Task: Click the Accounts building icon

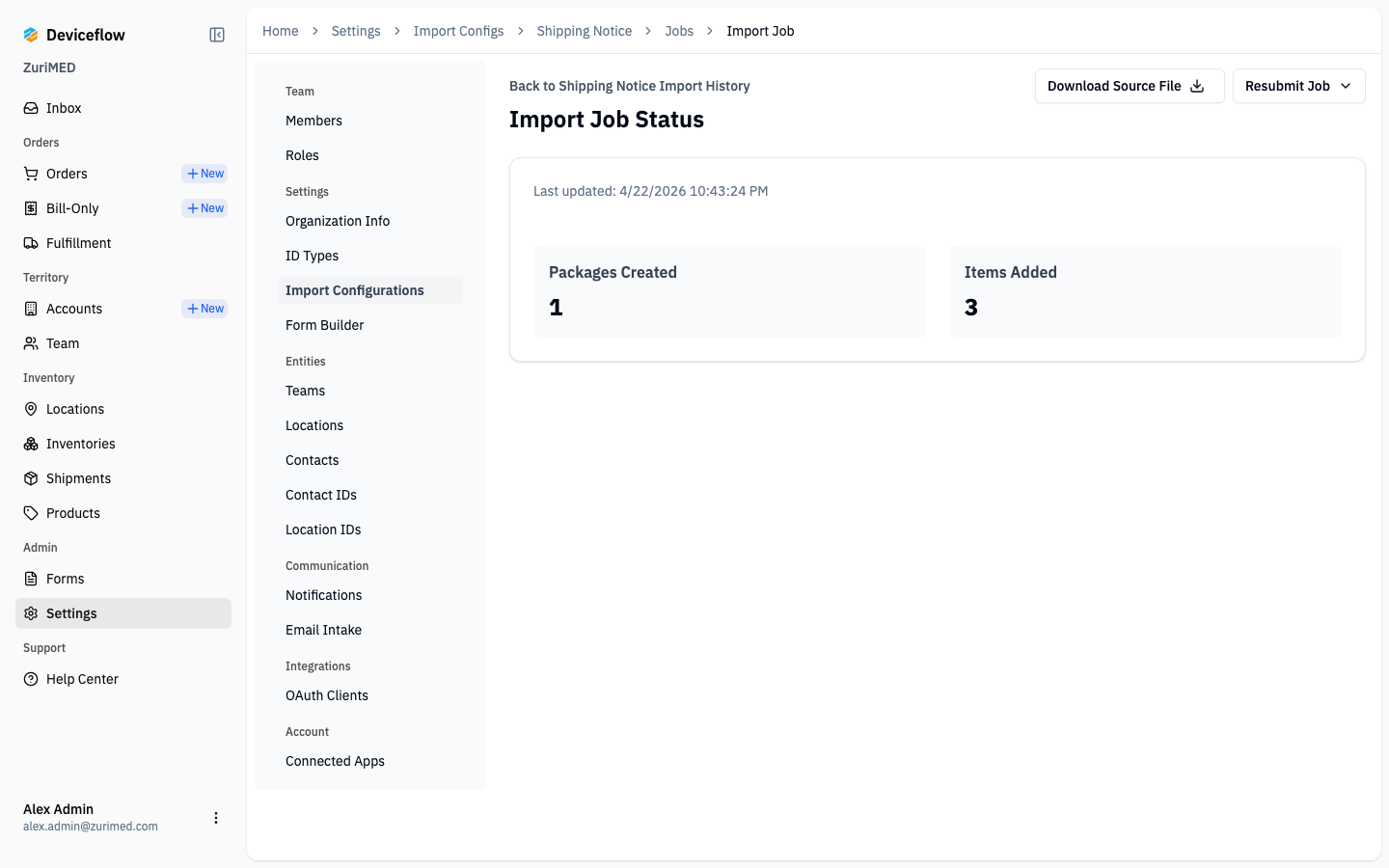Action: tap(31, 309)
